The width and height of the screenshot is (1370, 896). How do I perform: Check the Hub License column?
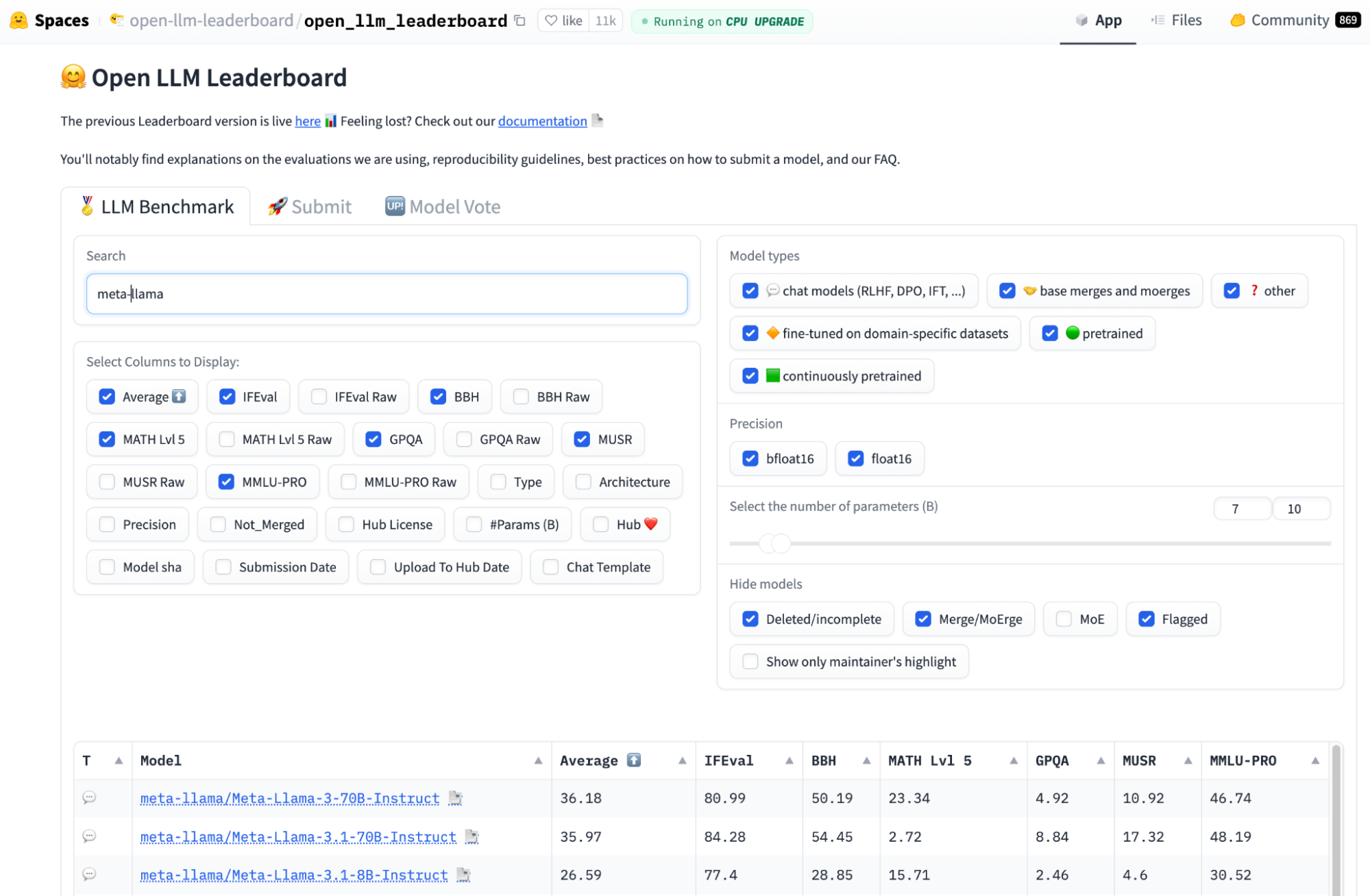pyautogui.click(x=346, y=524)
